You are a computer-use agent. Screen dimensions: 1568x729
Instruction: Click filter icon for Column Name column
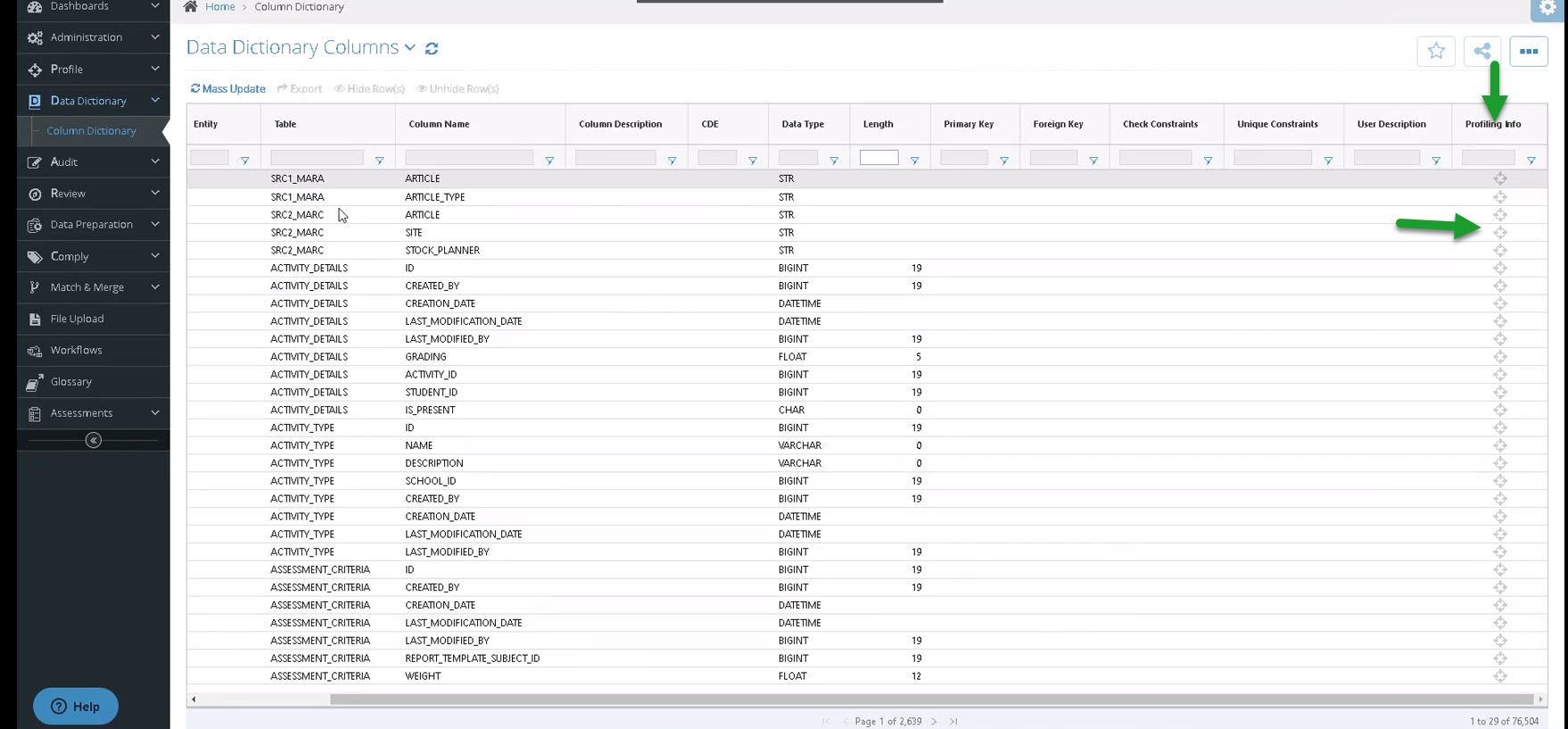tap(549, 161)
